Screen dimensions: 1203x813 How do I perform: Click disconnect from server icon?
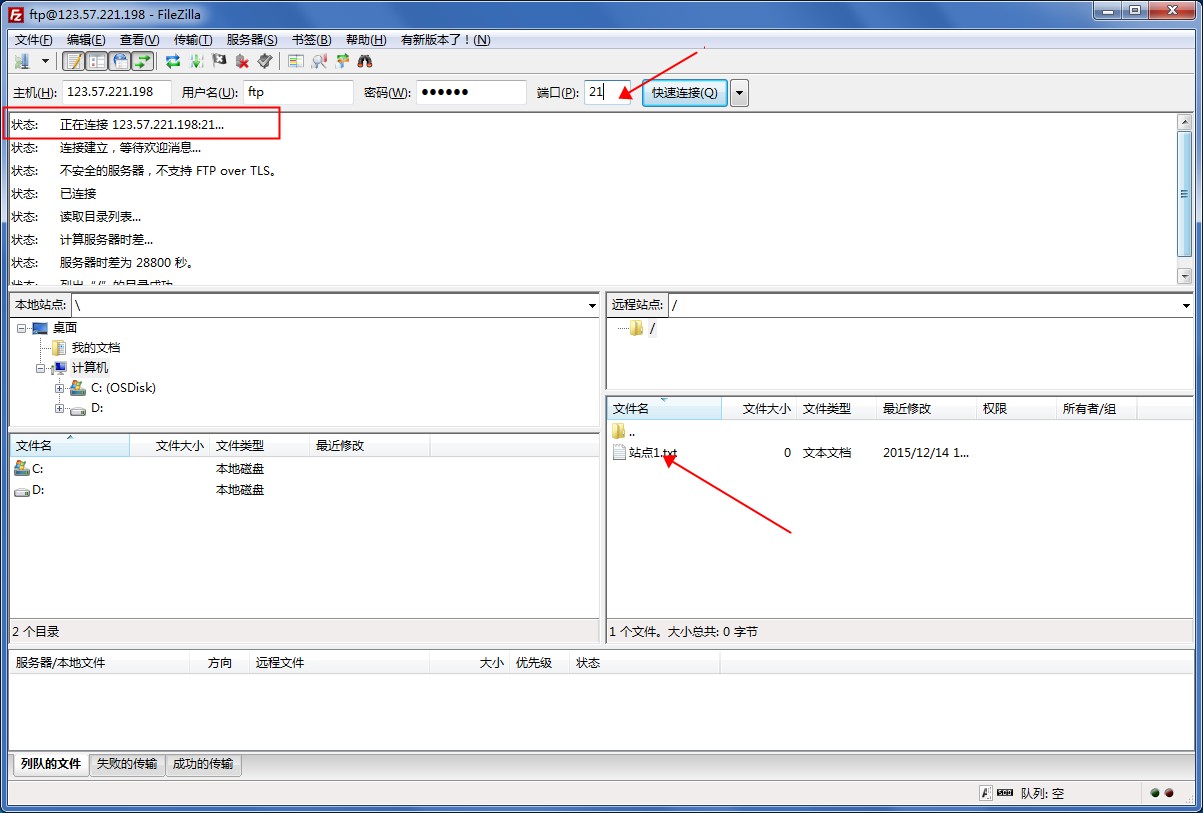pyautogui.click(x=242, y=61)
